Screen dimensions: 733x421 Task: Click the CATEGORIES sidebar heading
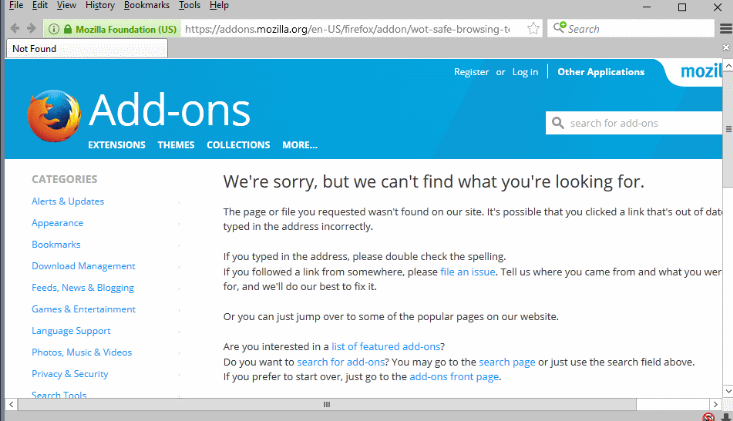(65, 179)
